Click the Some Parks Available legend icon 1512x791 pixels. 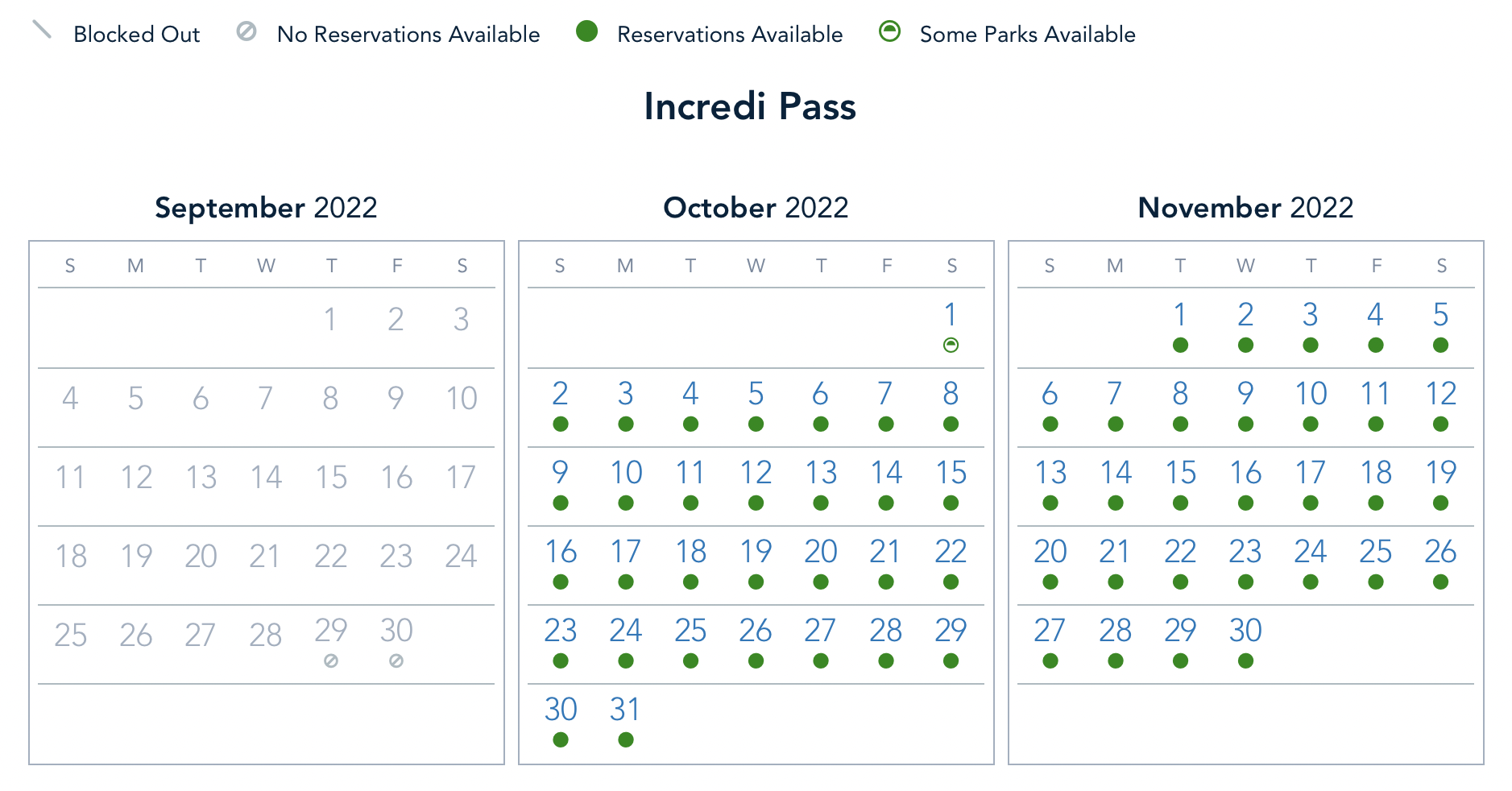889,31
